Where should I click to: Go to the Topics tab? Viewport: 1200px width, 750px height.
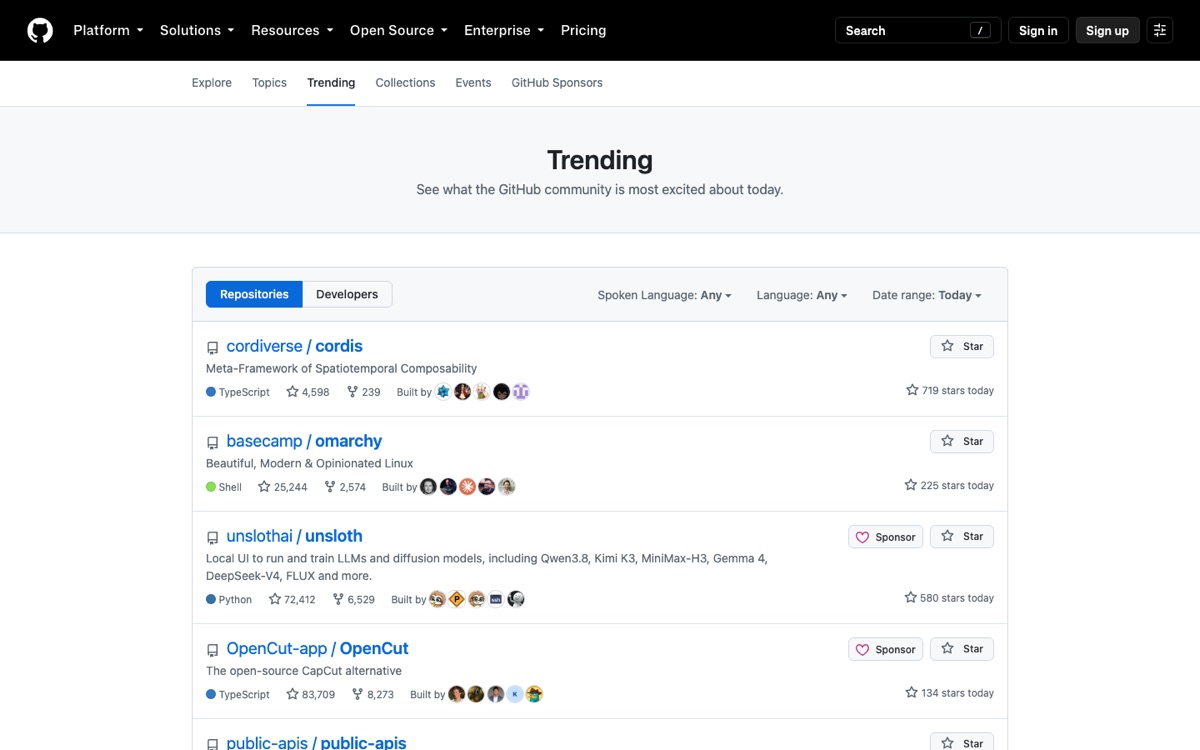pos(269,83)
